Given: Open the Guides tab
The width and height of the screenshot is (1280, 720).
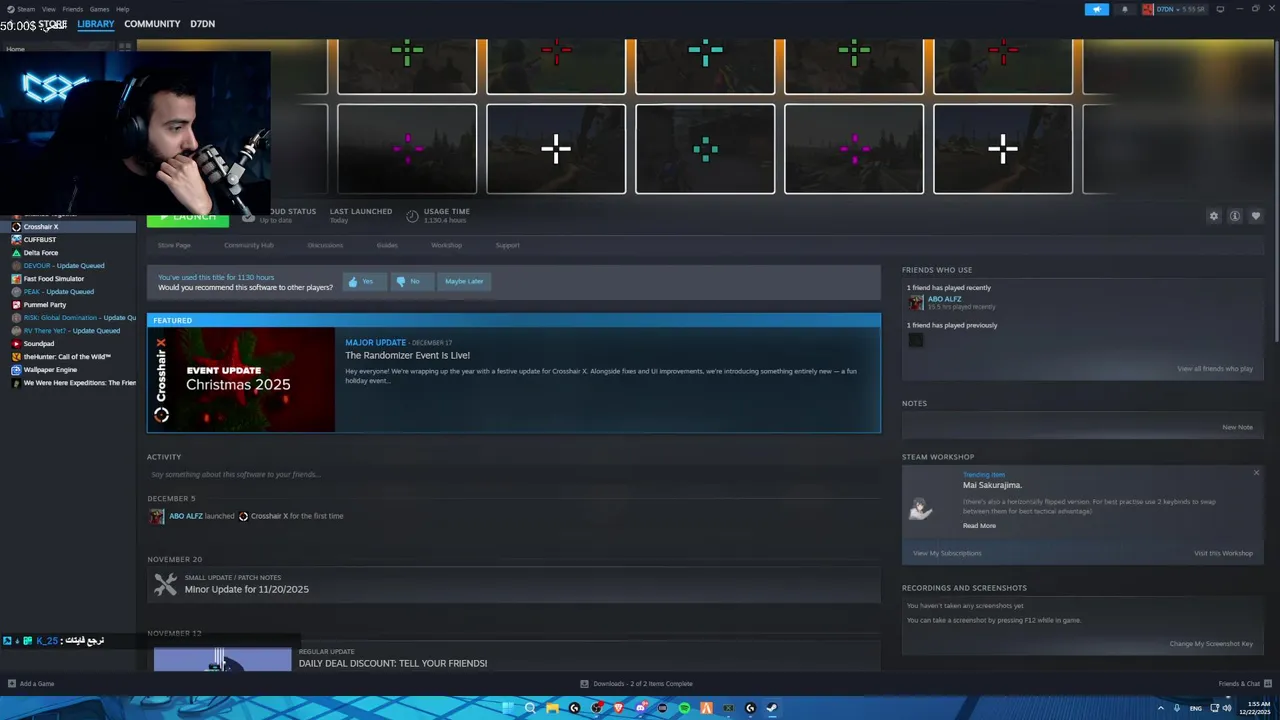Looking at the screenshot, I should [x=387, y=245].
